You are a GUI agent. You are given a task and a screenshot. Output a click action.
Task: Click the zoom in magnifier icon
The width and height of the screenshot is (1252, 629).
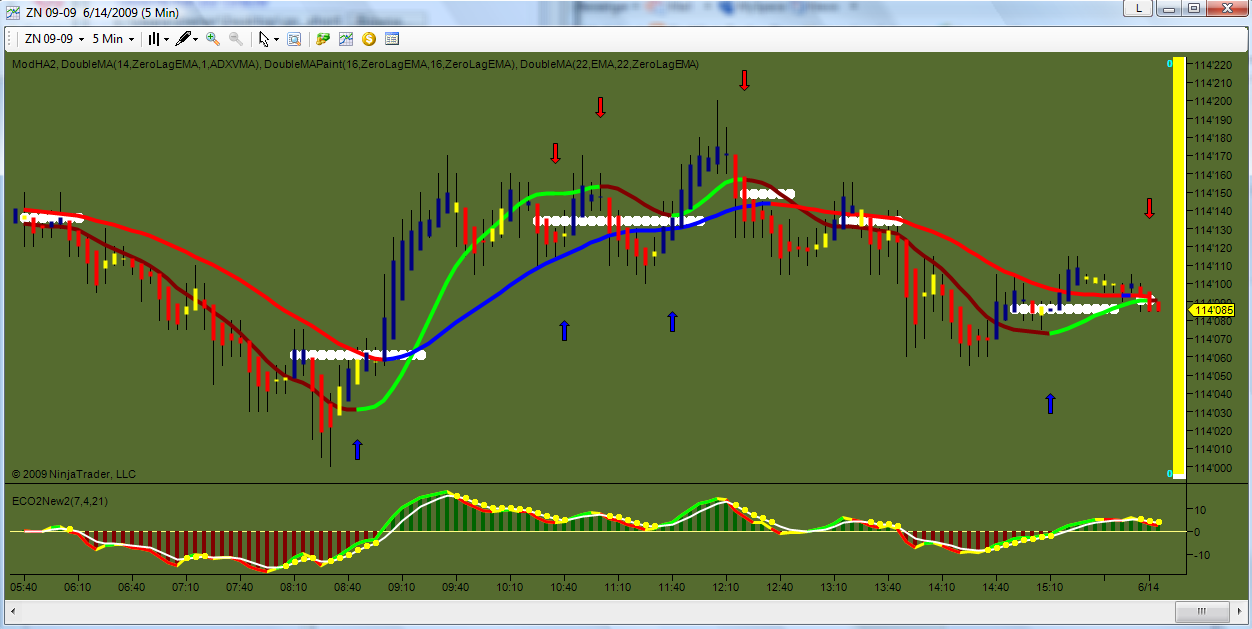[212, 39]
